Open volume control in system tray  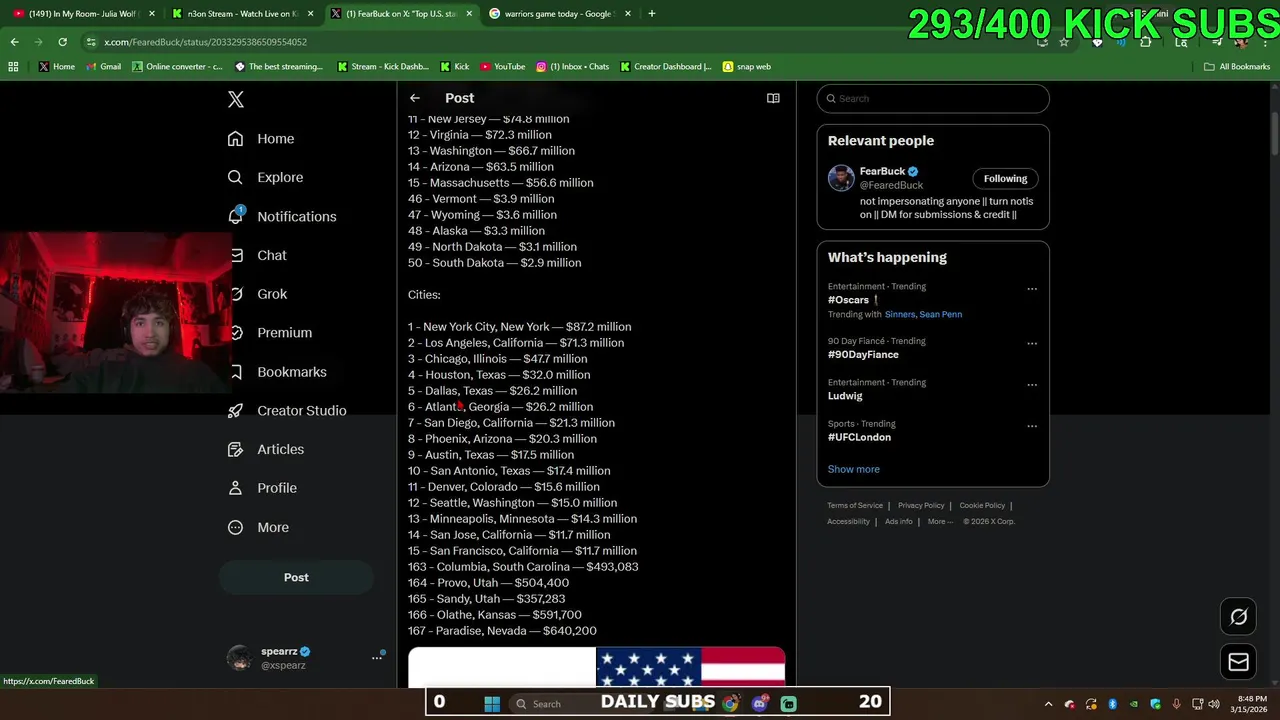click(1213, 704)
